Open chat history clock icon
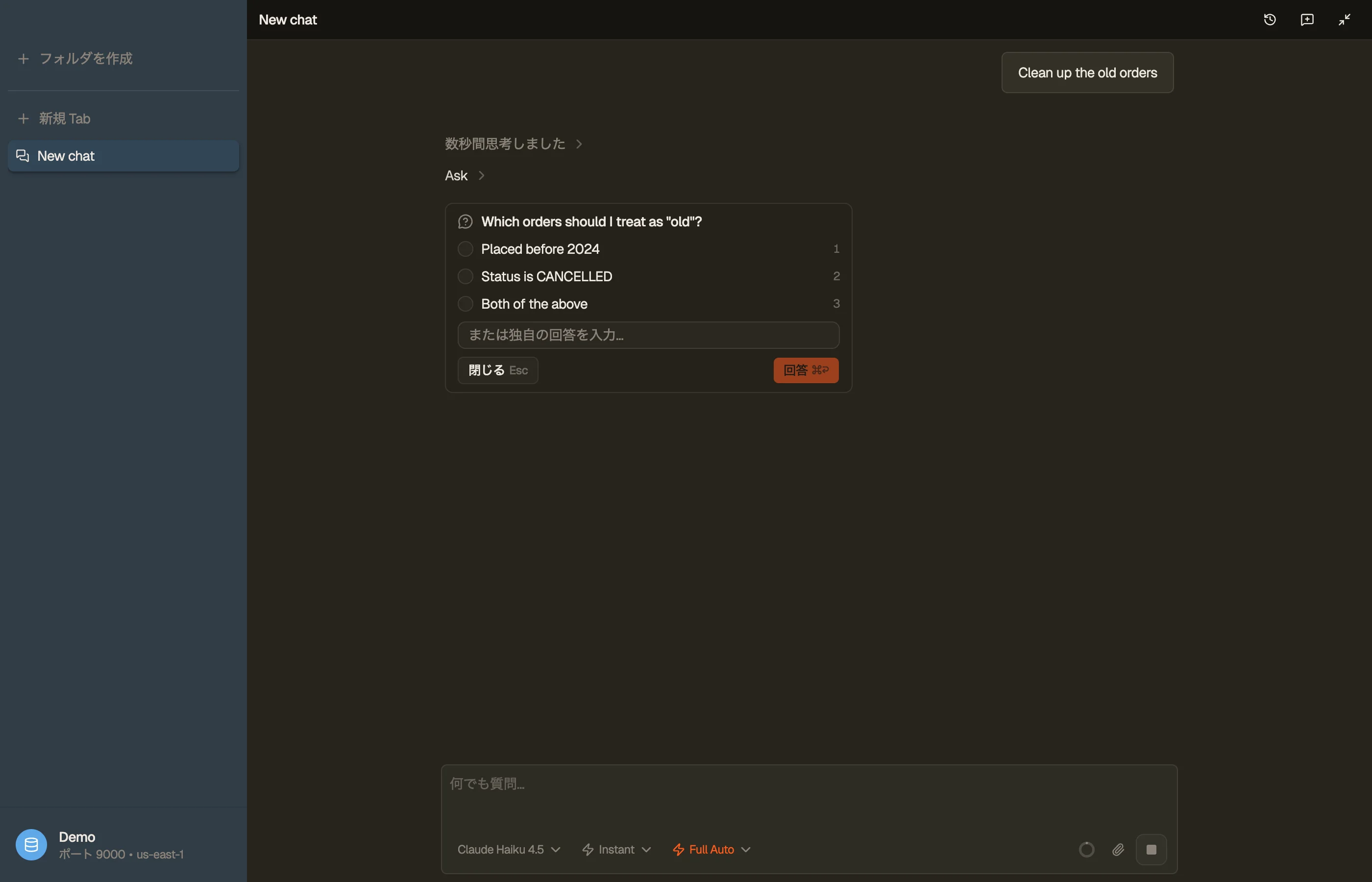Screen dimensions: 1372x882 pyautogui.click(x=1270, y=20)
